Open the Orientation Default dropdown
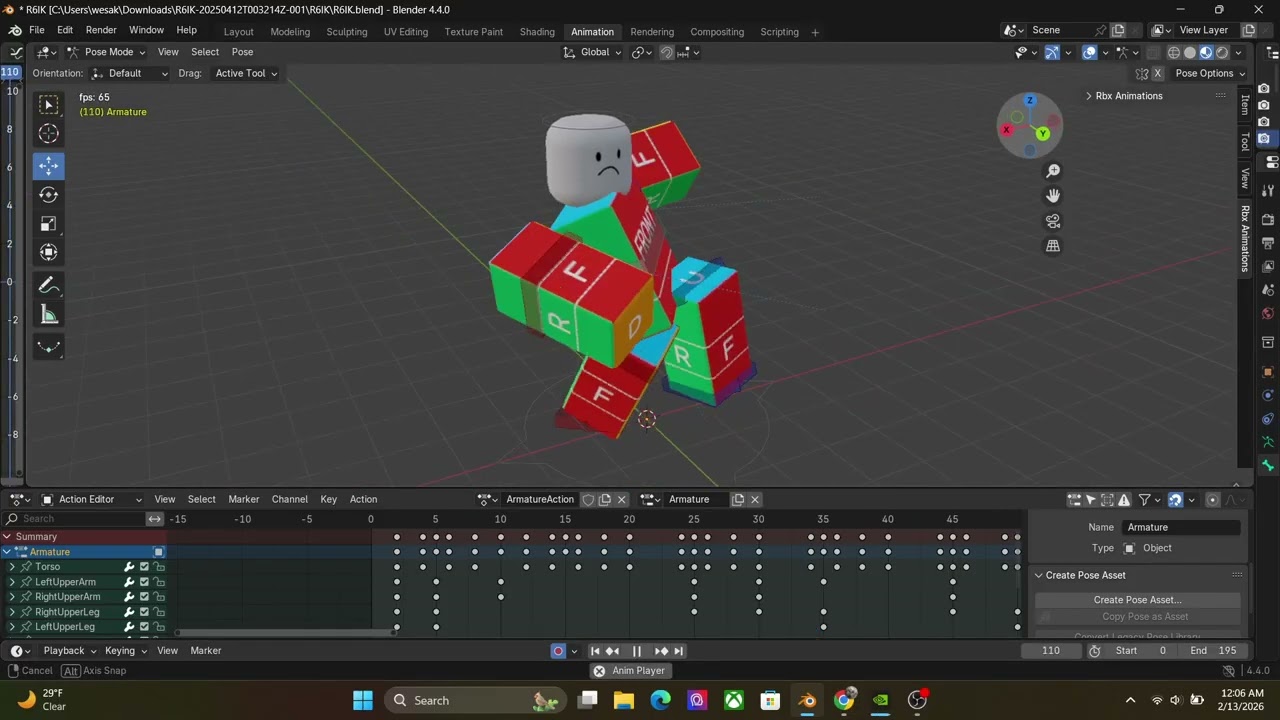Image resolution: width=1280 pixels, height=720 pixels. [x=130, y=73]
